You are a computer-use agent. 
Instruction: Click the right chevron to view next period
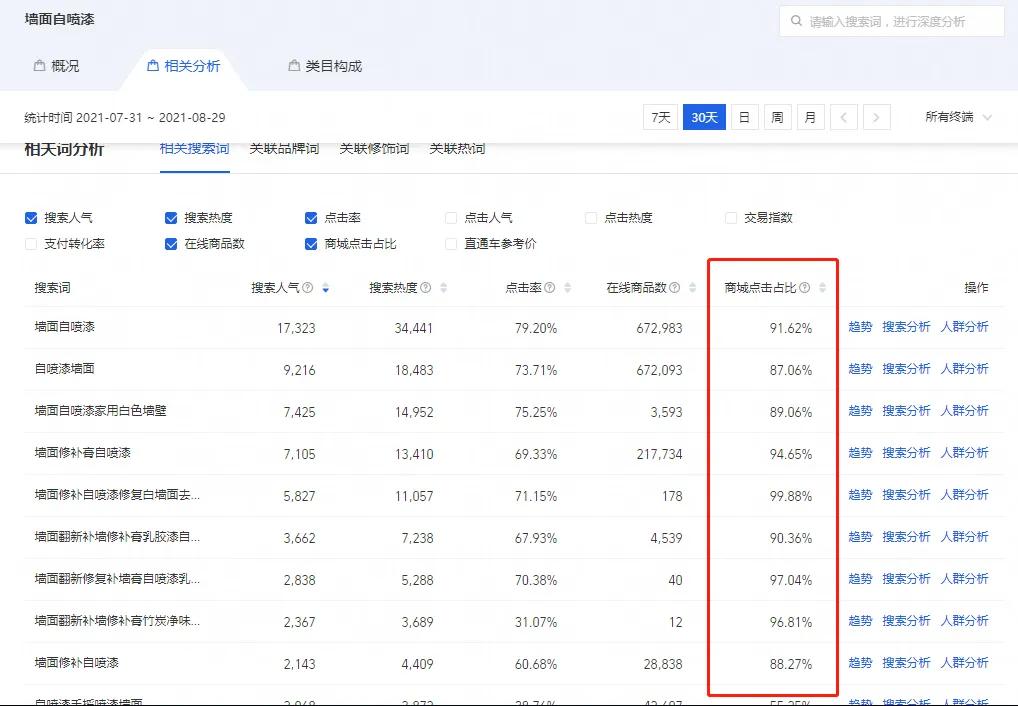click(877, 117)
